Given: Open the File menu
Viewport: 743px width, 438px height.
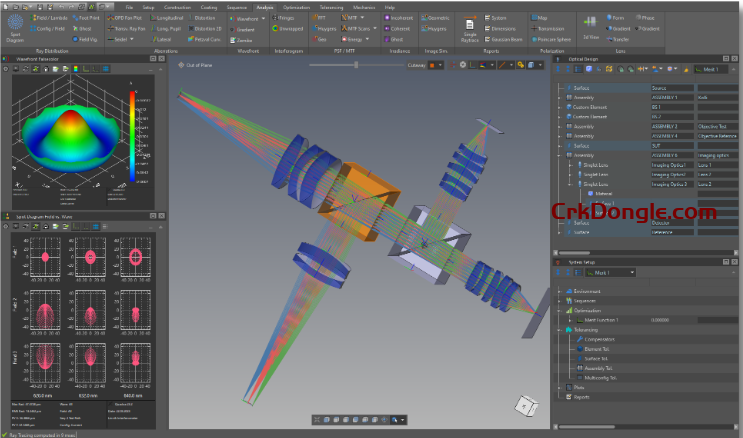Looking at the screenshot, I should point(129,7).
